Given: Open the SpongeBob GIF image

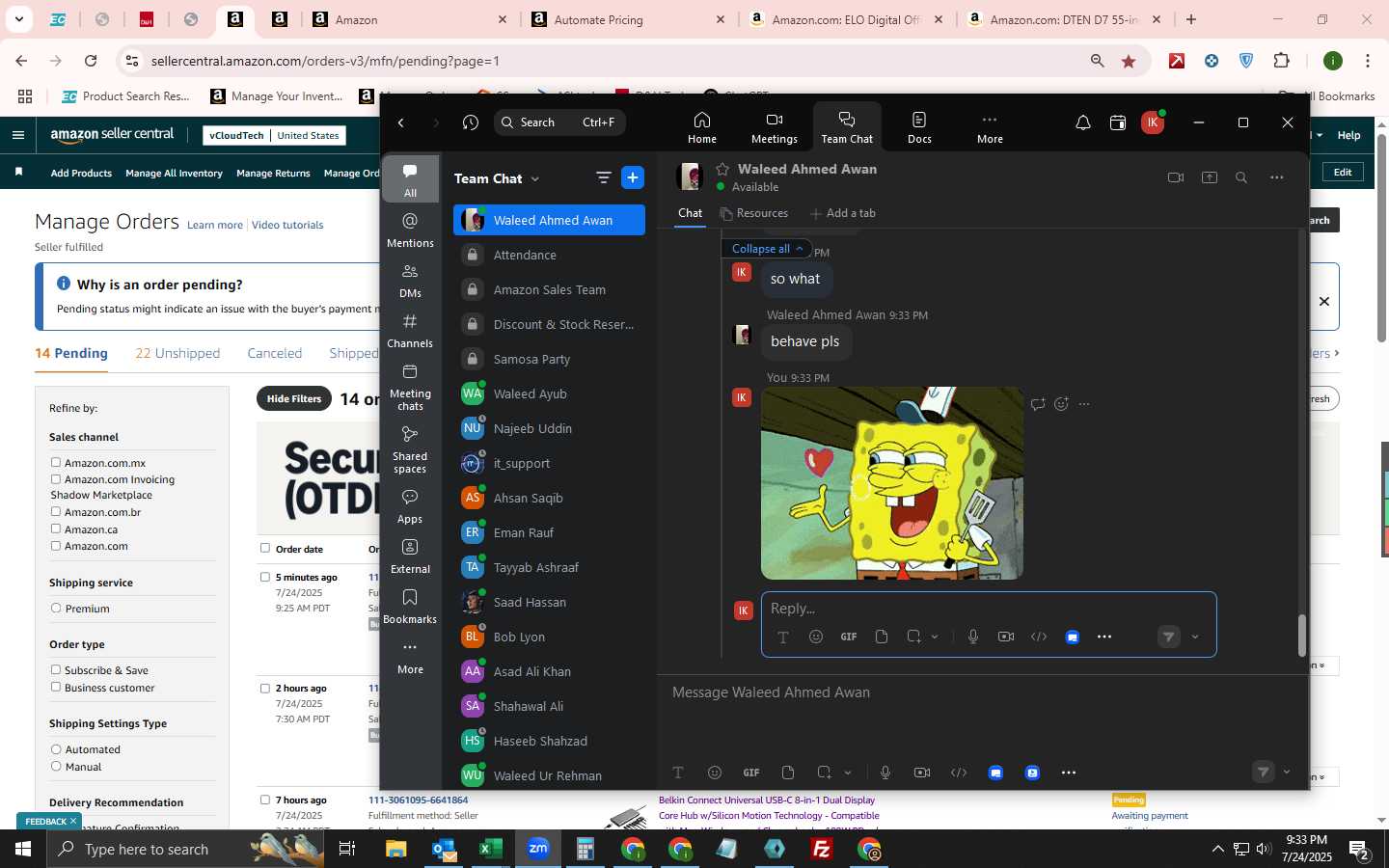Looking at the screenshot, I should click(892, 483).
